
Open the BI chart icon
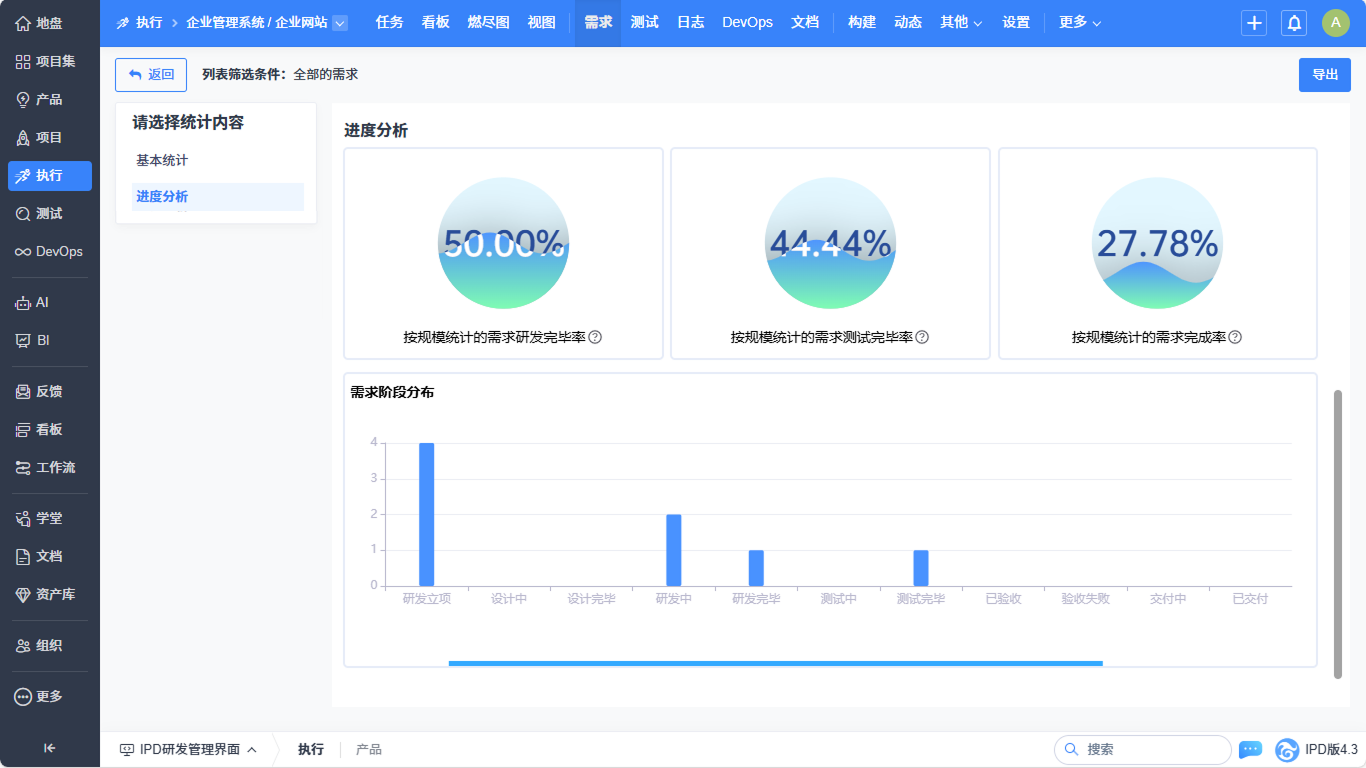(23, 340)
